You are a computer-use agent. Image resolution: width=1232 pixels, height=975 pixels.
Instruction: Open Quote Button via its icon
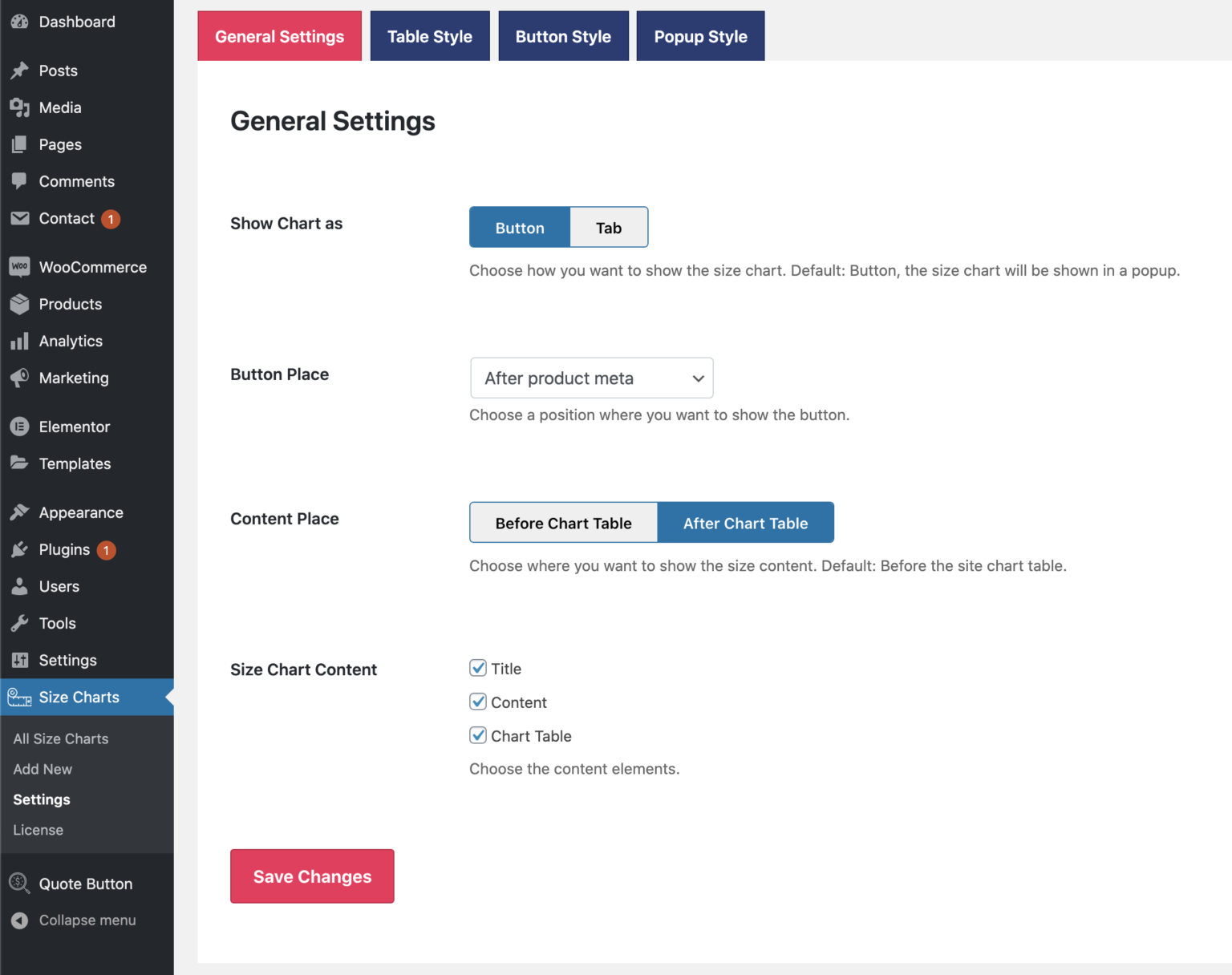(x=19, y=884)
